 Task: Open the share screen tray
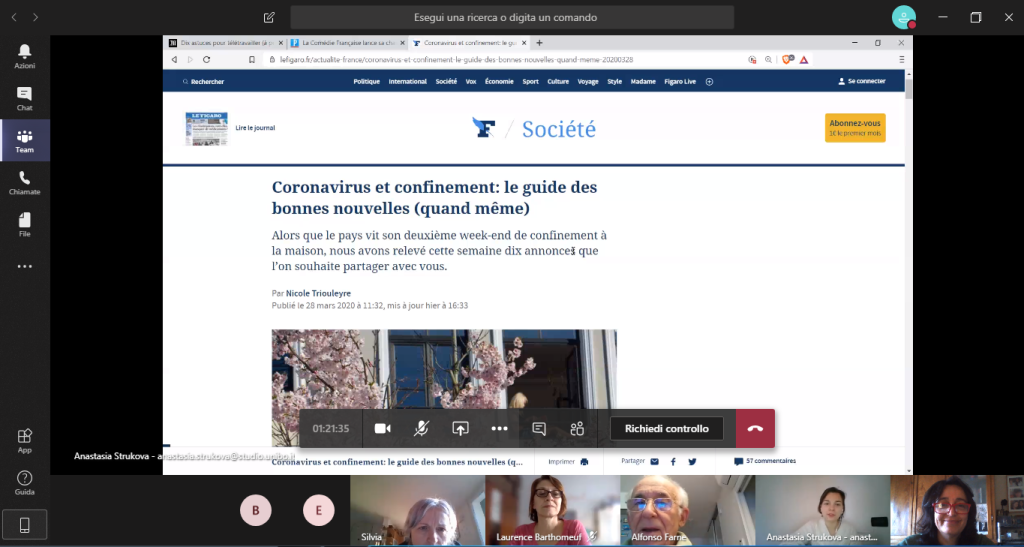click(460, 428)
